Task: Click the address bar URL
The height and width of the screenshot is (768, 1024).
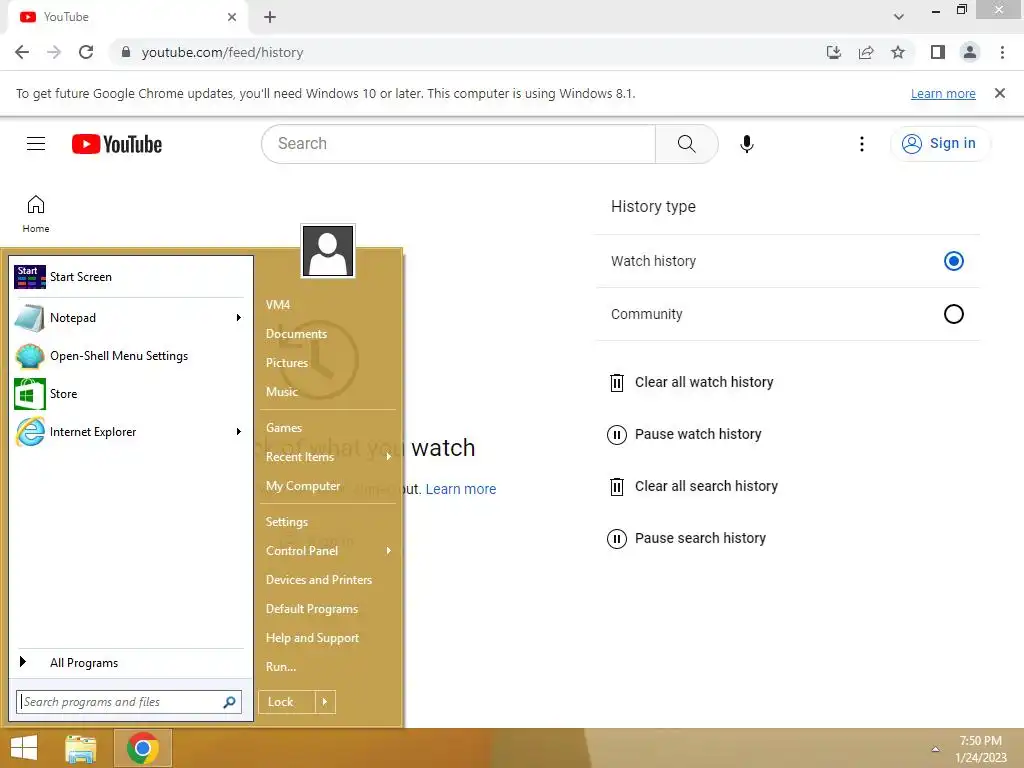Action: coord(222,52)
